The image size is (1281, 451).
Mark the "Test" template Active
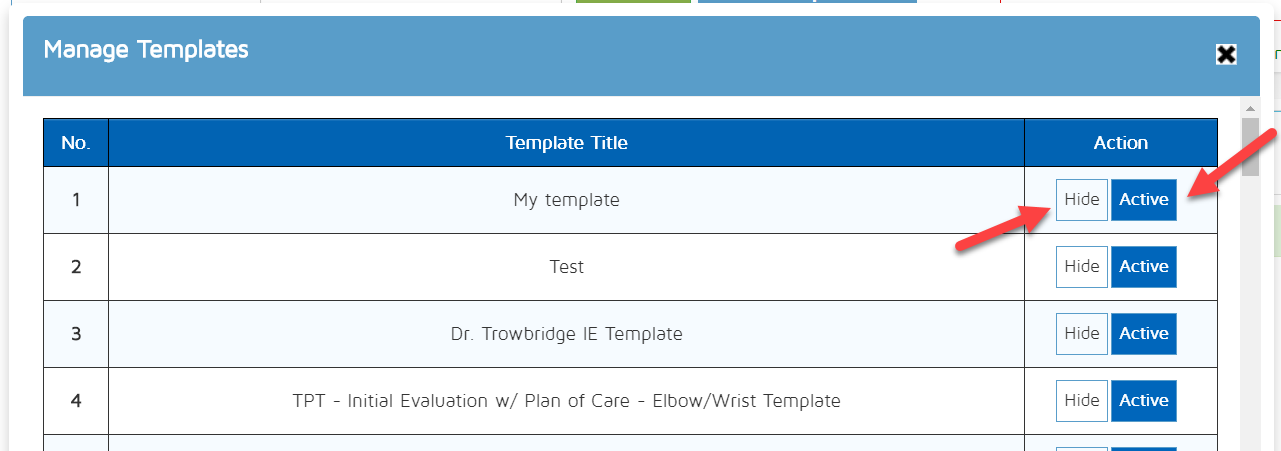tap(1143, 267)
